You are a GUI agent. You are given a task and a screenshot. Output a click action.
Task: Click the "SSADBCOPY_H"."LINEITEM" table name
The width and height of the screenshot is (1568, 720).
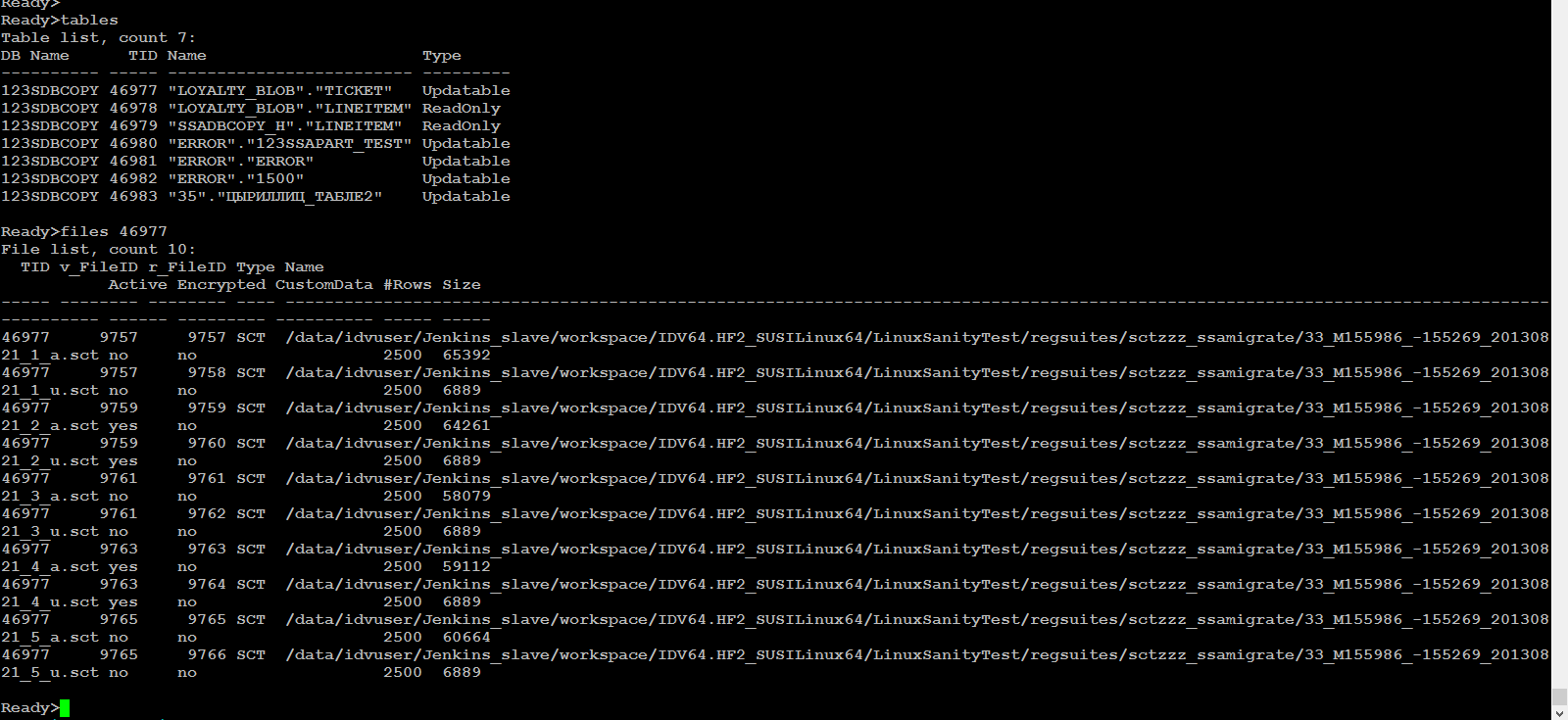[x=284, y=126]
